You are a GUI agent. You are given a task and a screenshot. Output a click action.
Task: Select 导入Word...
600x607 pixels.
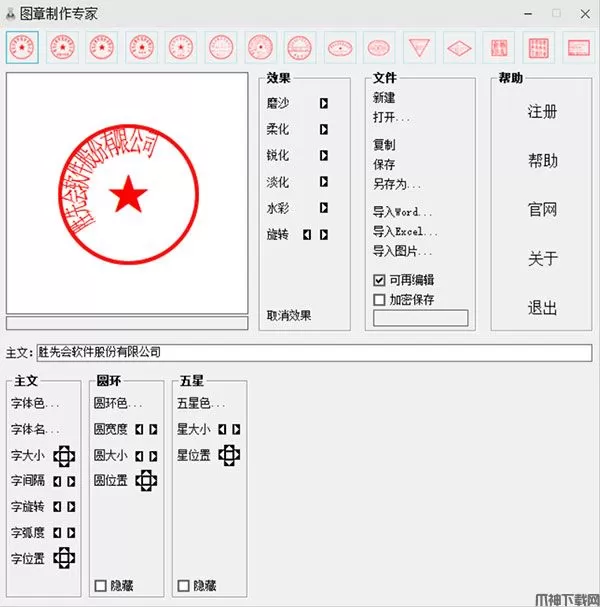pos(402,212)
